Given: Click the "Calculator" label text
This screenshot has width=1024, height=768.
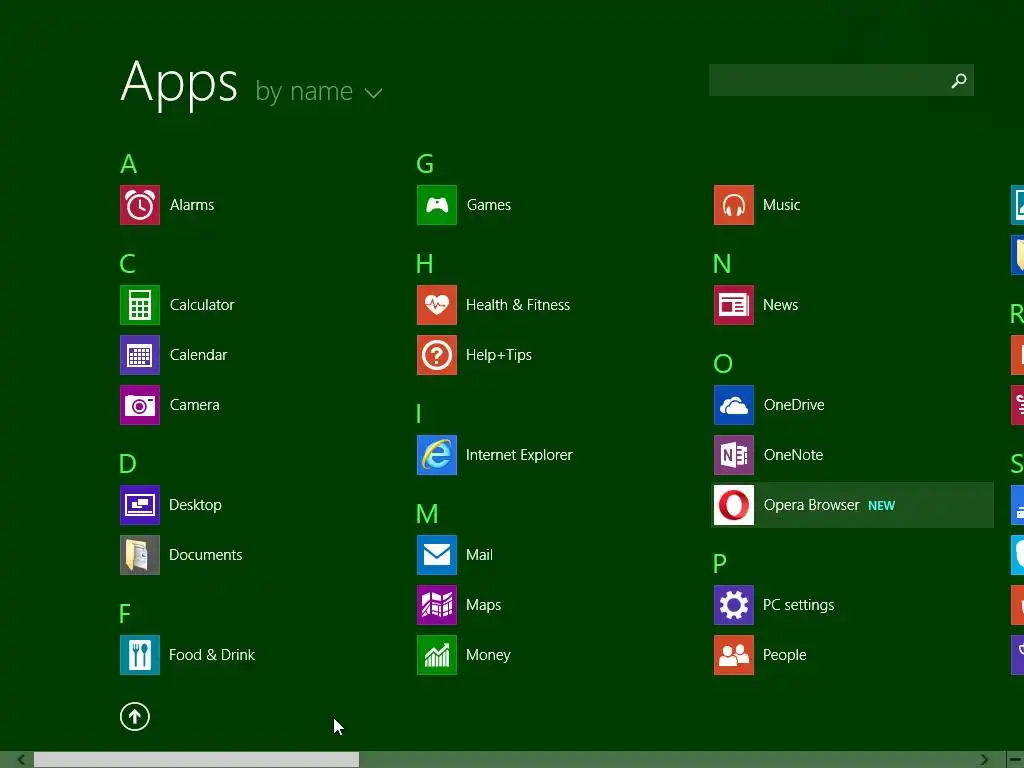Looking at the screenshot, I should tap(202, 305).
